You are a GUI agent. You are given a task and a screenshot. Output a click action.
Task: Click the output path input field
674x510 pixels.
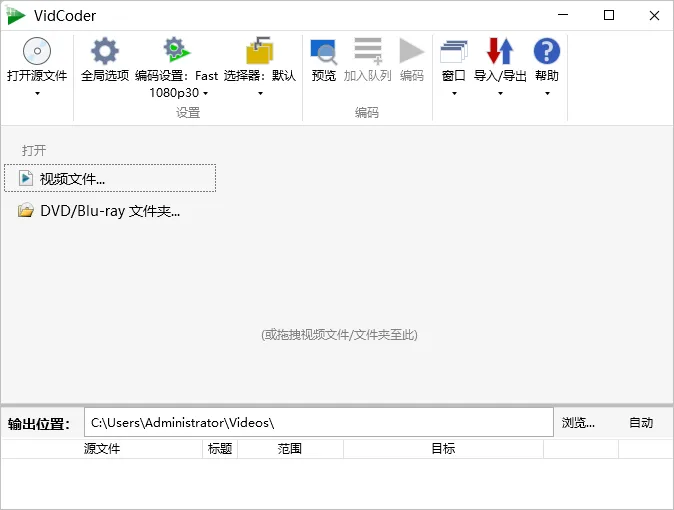319,422
